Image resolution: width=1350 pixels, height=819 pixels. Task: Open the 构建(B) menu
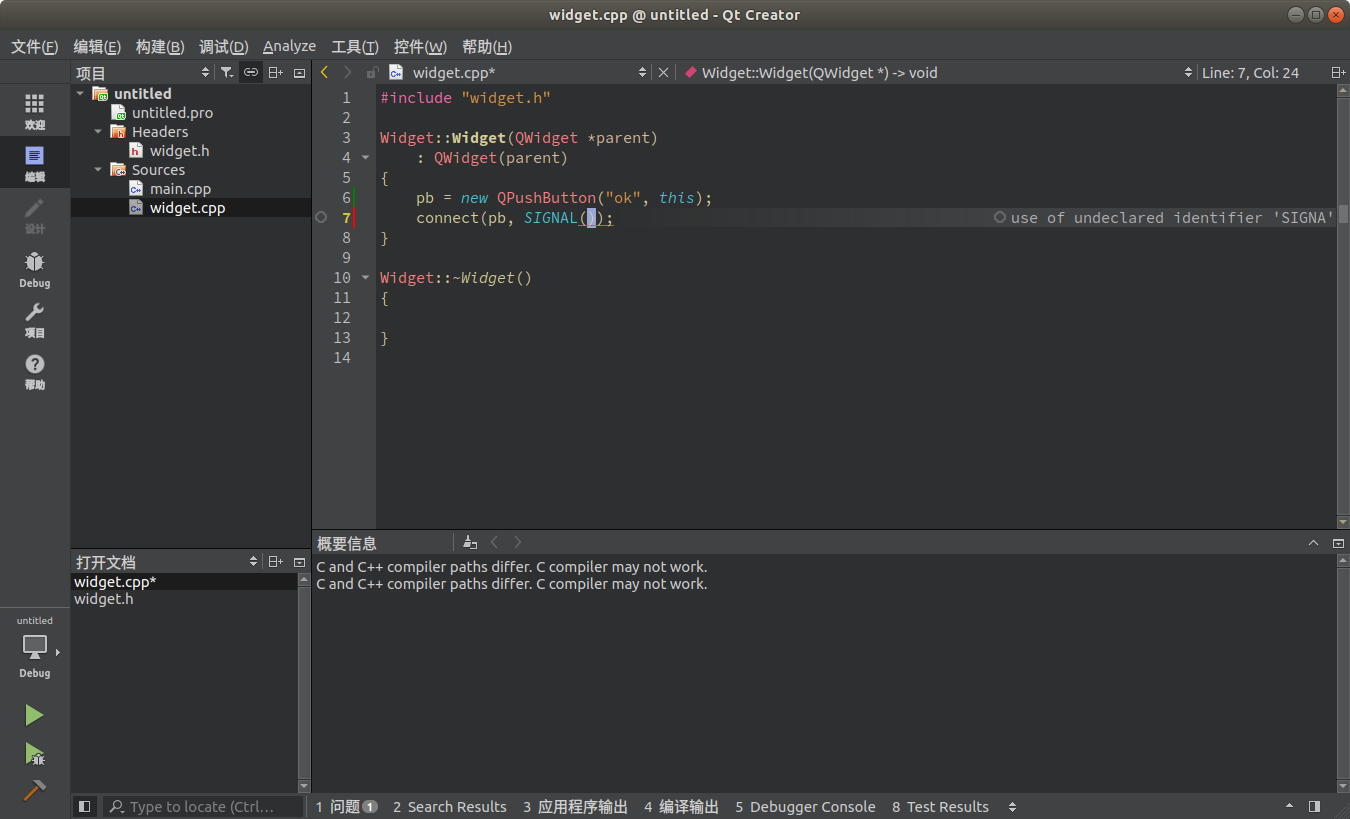point(160,46)
